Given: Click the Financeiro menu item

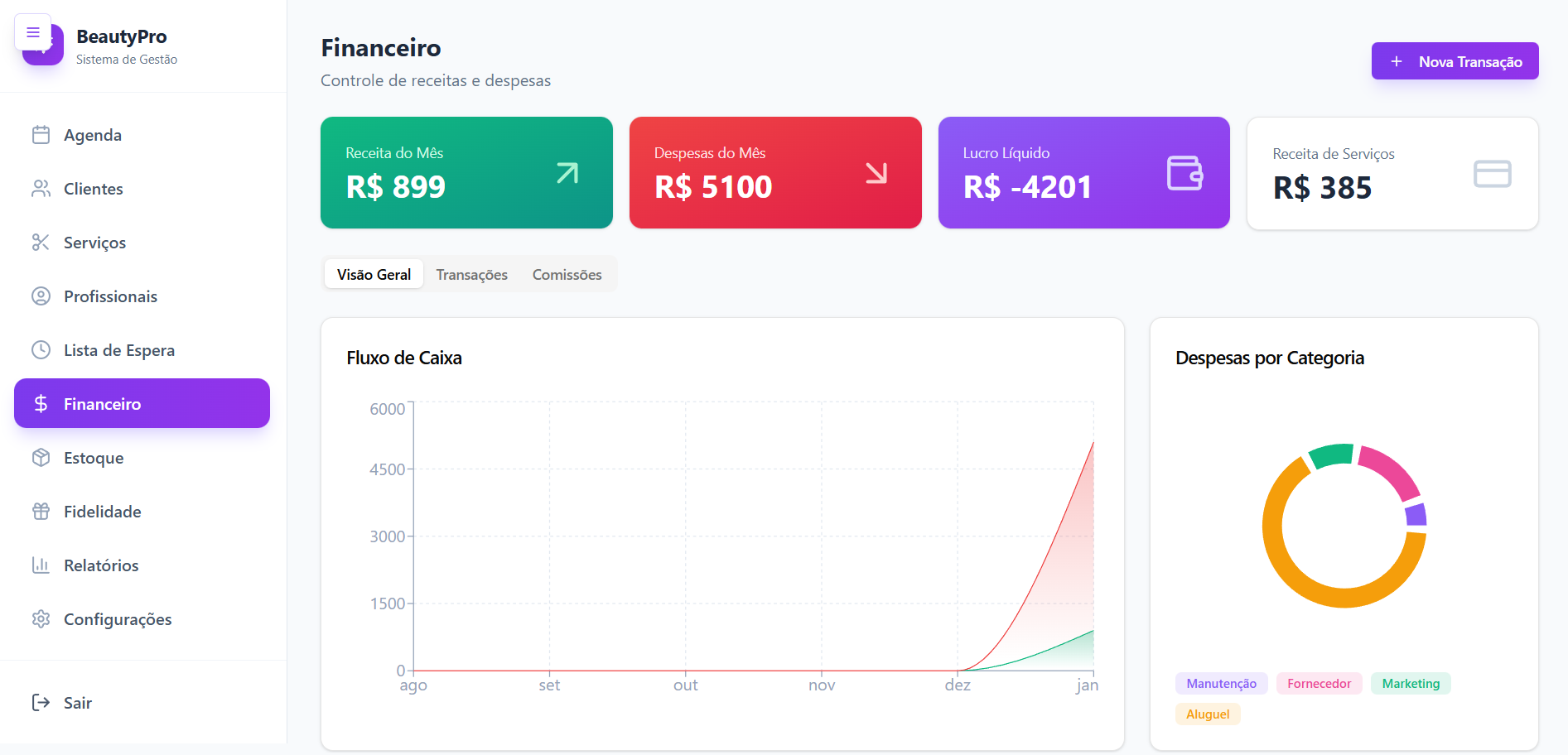Looking at the screenshot, I should [x=142, y=403].
